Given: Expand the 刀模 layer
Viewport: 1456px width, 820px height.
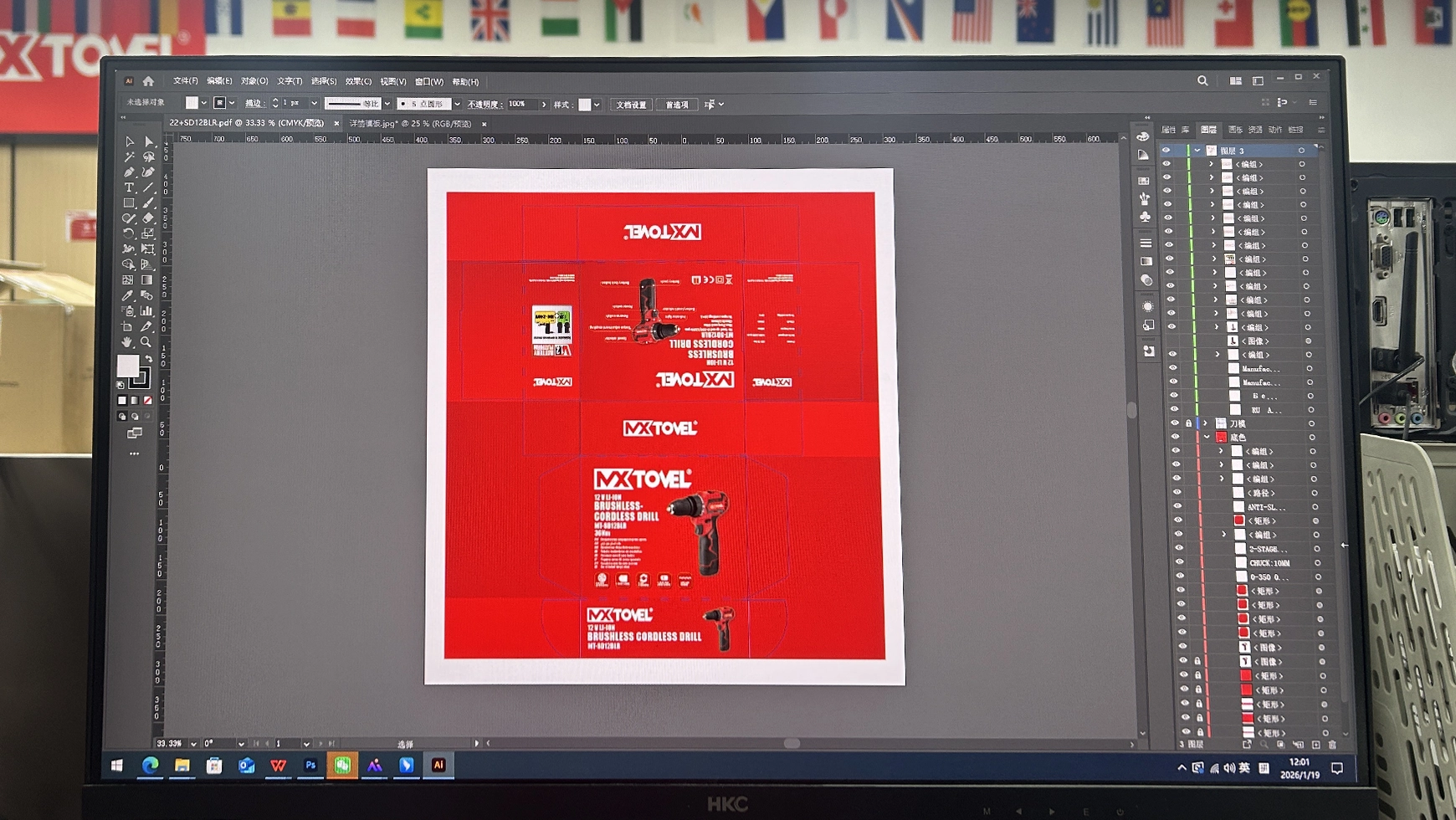Looking at the screenshot, I should (x=1206, y=423).
